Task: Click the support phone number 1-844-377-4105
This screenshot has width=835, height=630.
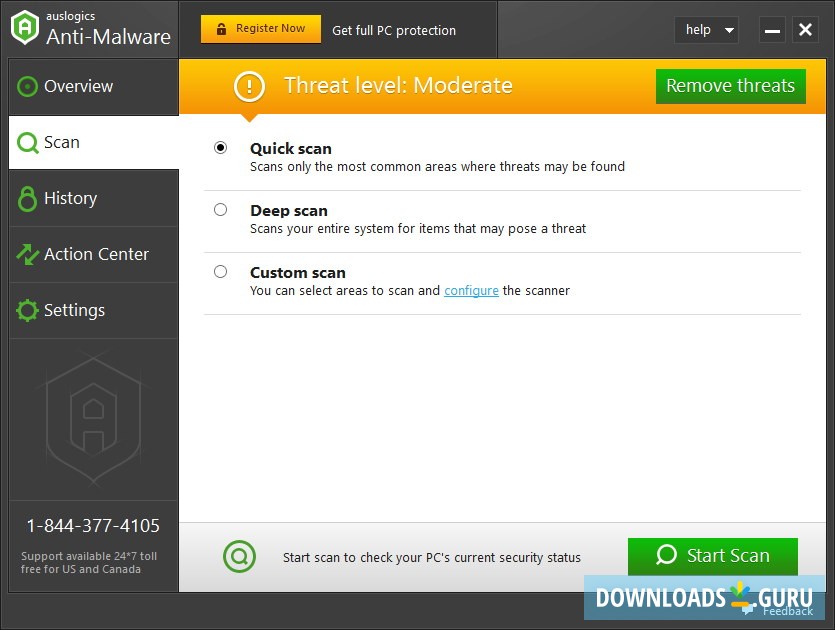Action: point(93,526)
